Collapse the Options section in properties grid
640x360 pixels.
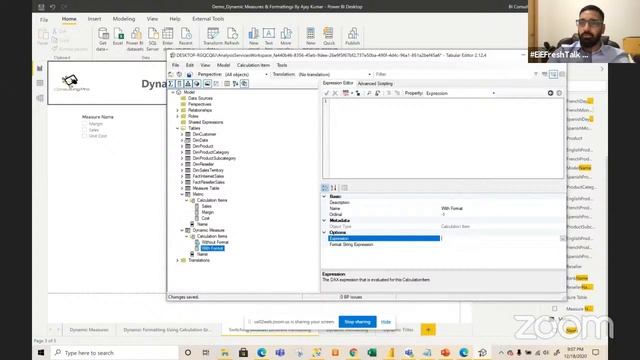coord(324,232)
